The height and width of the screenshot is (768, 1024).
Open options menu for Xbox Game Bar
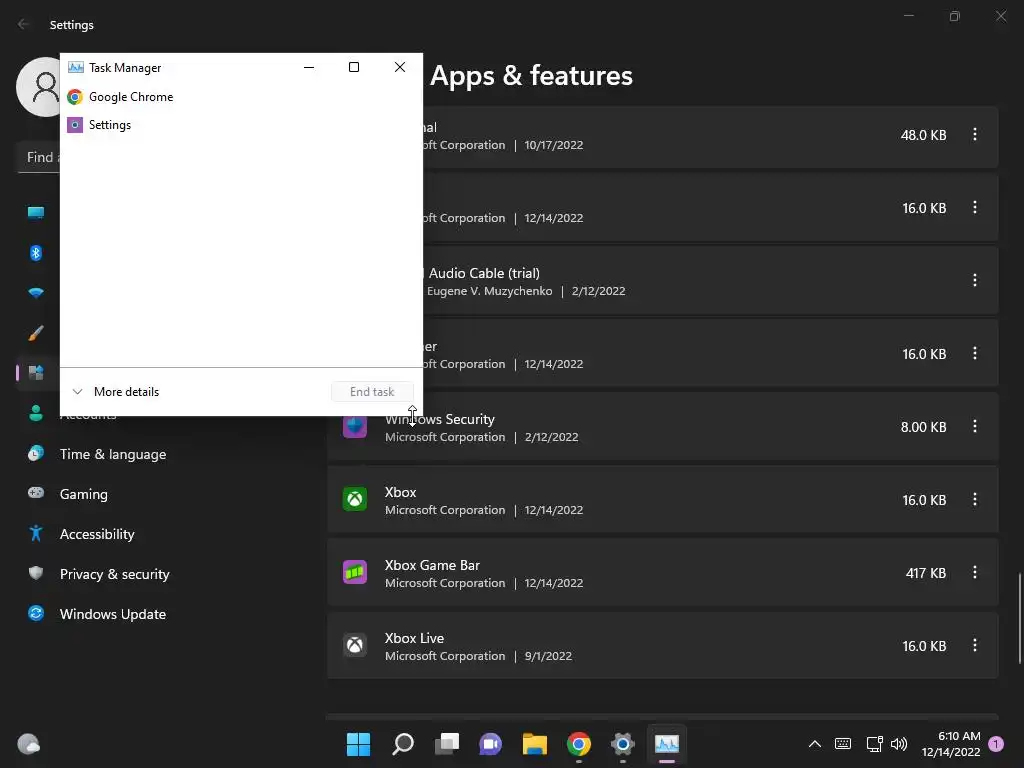974,573
